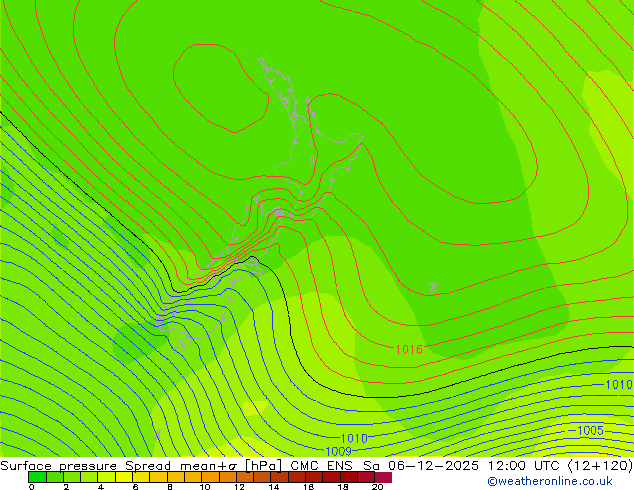Pick the magenta legend swatch past 20
The image size is (634, 490).
(x=383, y=477)
